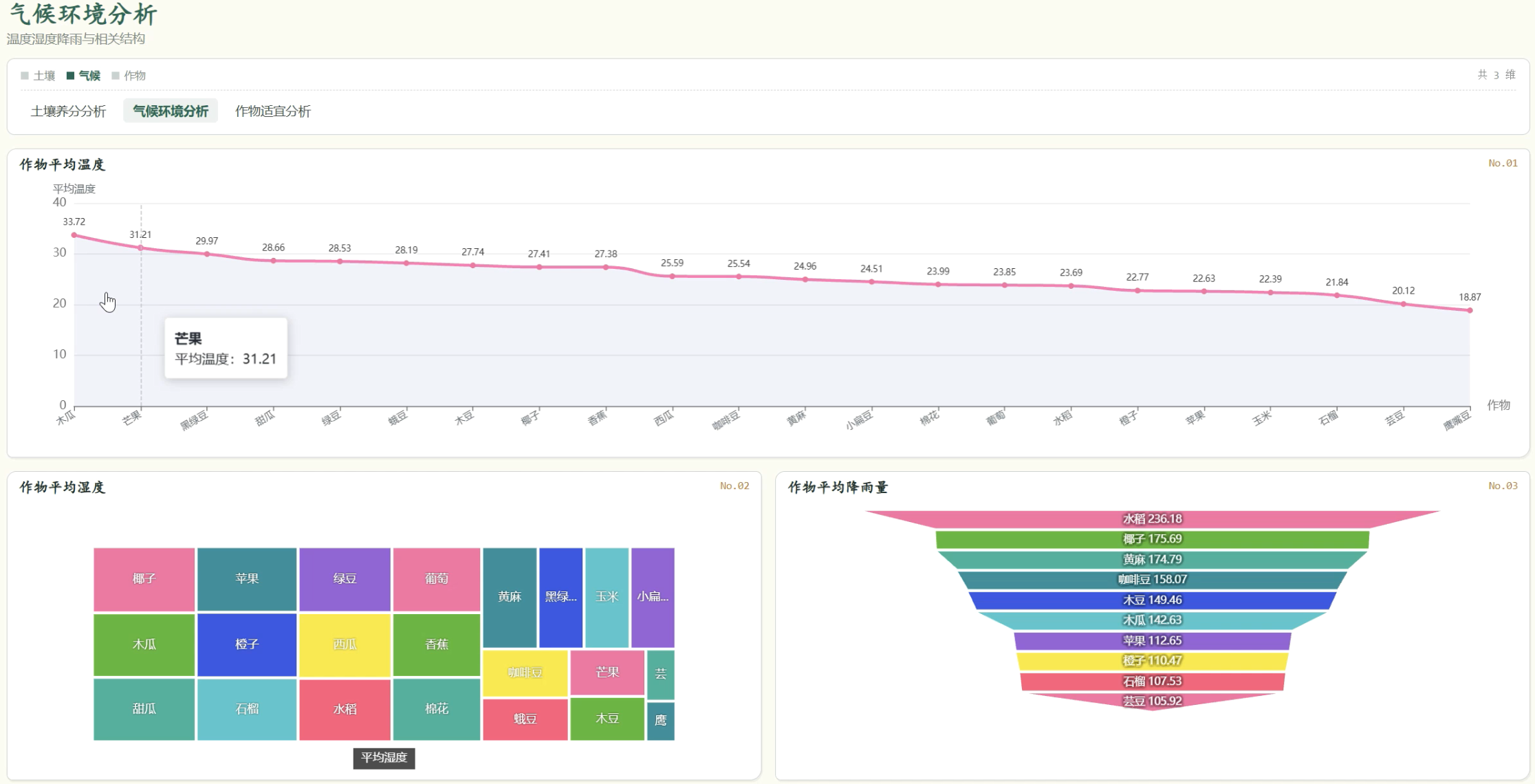Click the 苹果 112.65 funnel bar
Screen dimensions: 1535x784
1152,641
